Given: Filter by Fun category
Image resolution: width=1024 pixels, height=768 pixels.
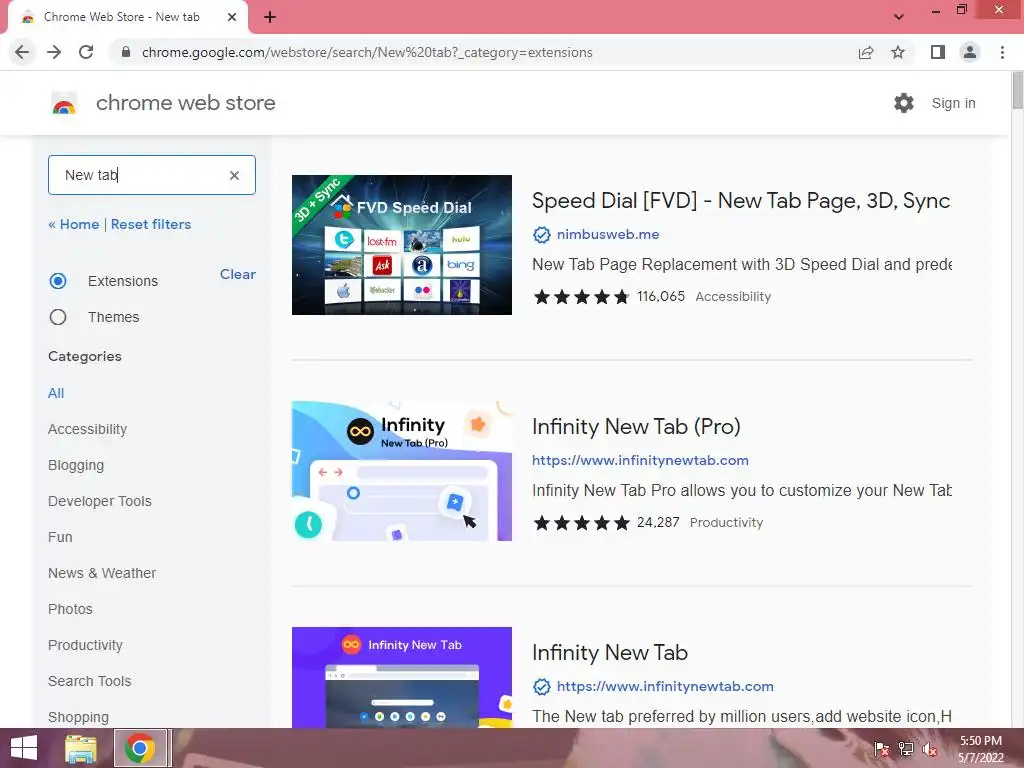Looking at the screenshot, I should tap(60, 537).
